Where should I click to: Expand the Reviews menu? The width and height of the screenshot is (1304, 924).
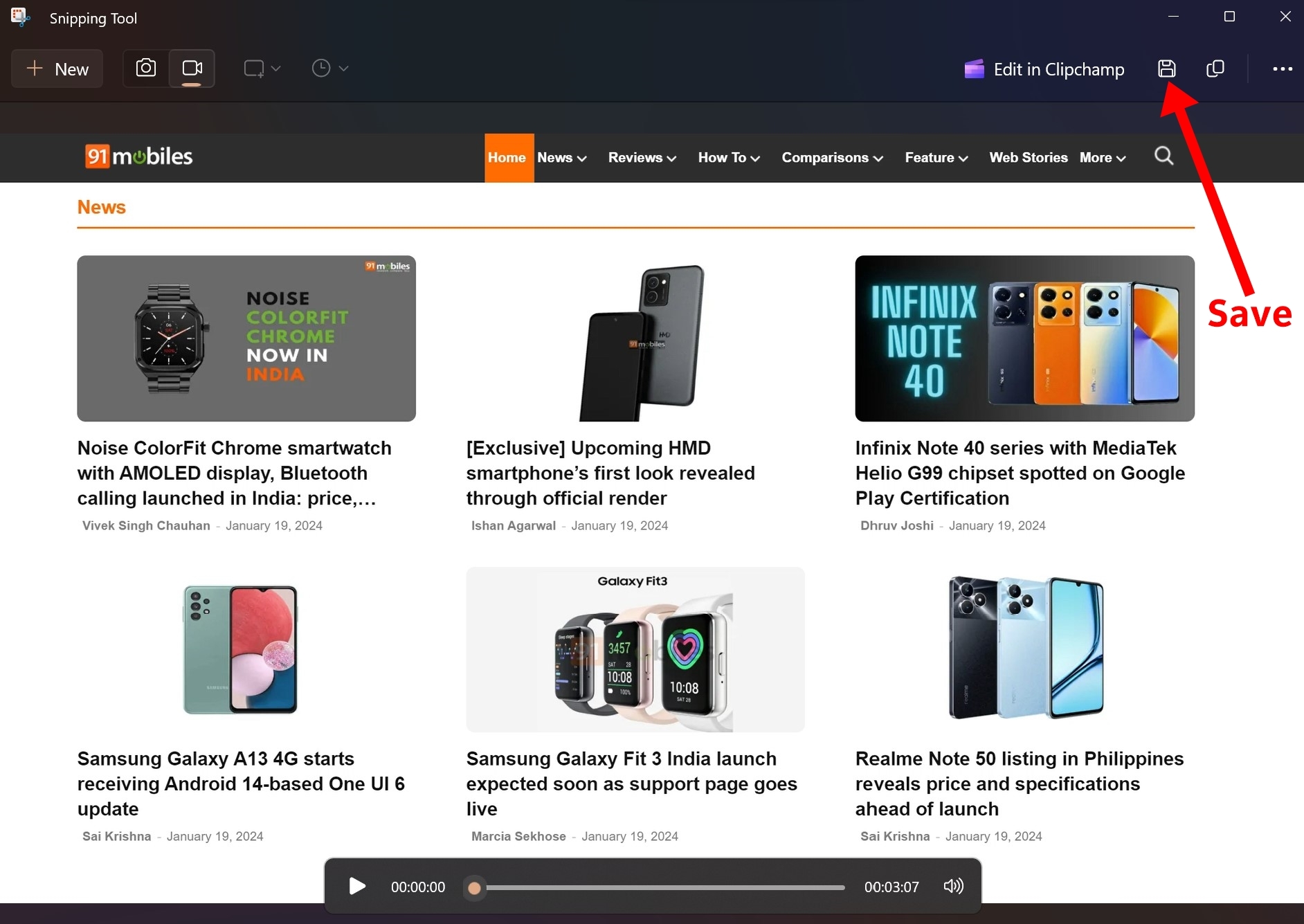pyautogui.click(x=642, y=158)
